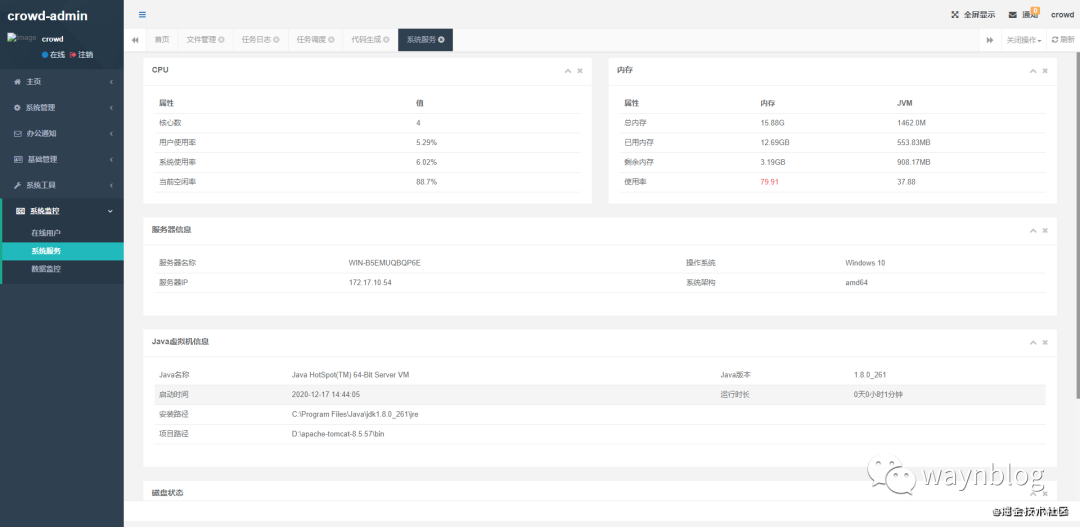Click the 系统监控 monitor icon
Viewport: 1080px width, 527px height.
[x=20, y=211]
